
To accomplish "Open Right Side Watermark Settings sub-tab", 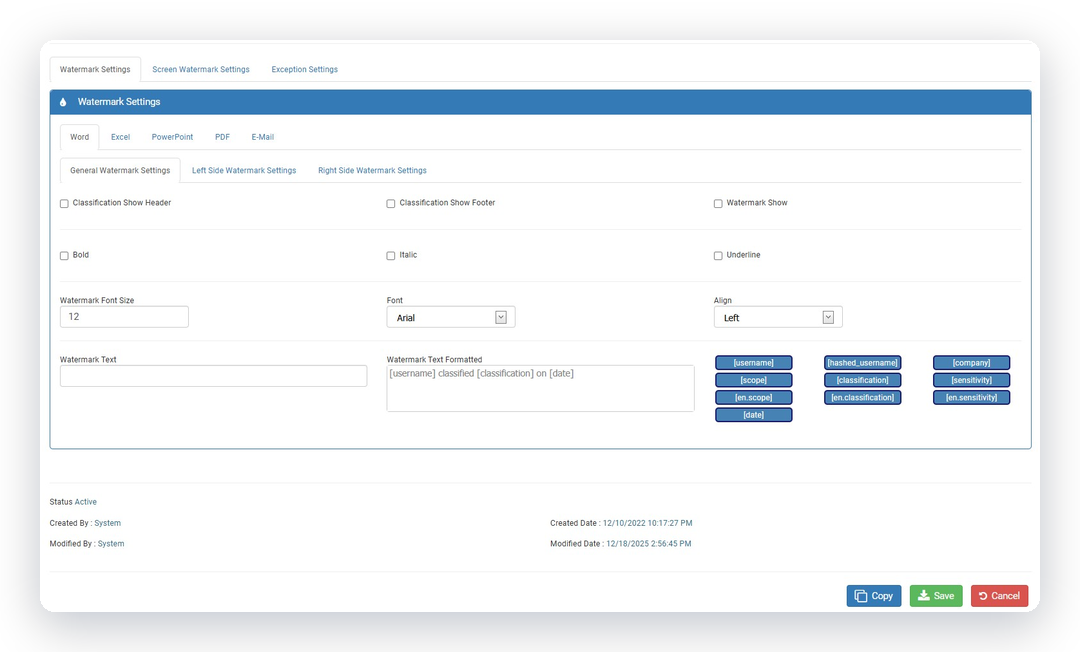I will point(372,170).
